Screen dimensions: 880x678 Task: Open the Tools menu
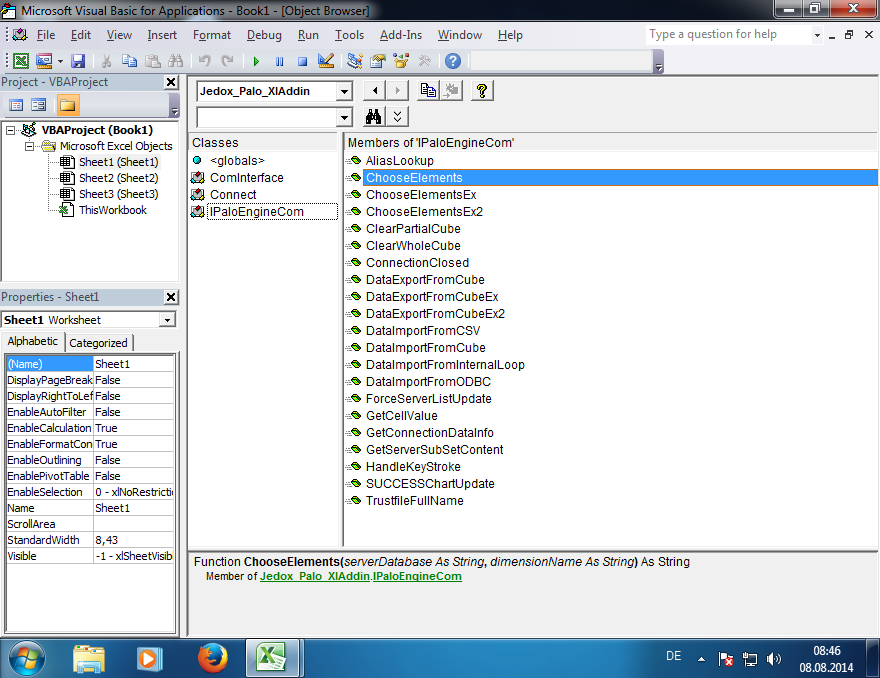click(x=350, y=35)
